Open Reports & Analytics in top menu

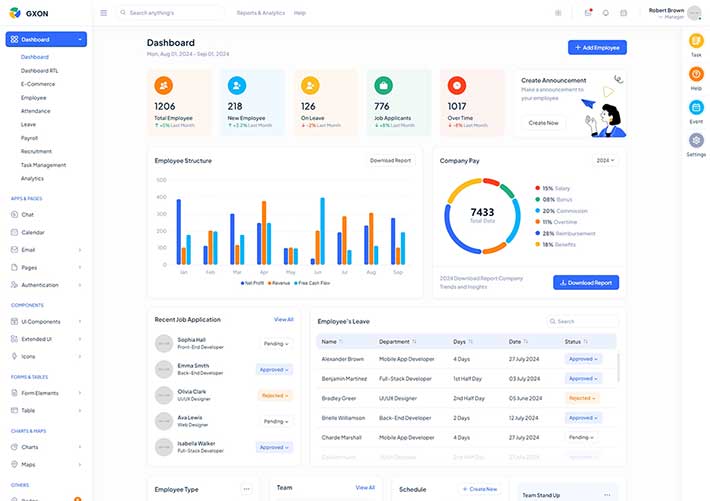(x=260, y=13)
